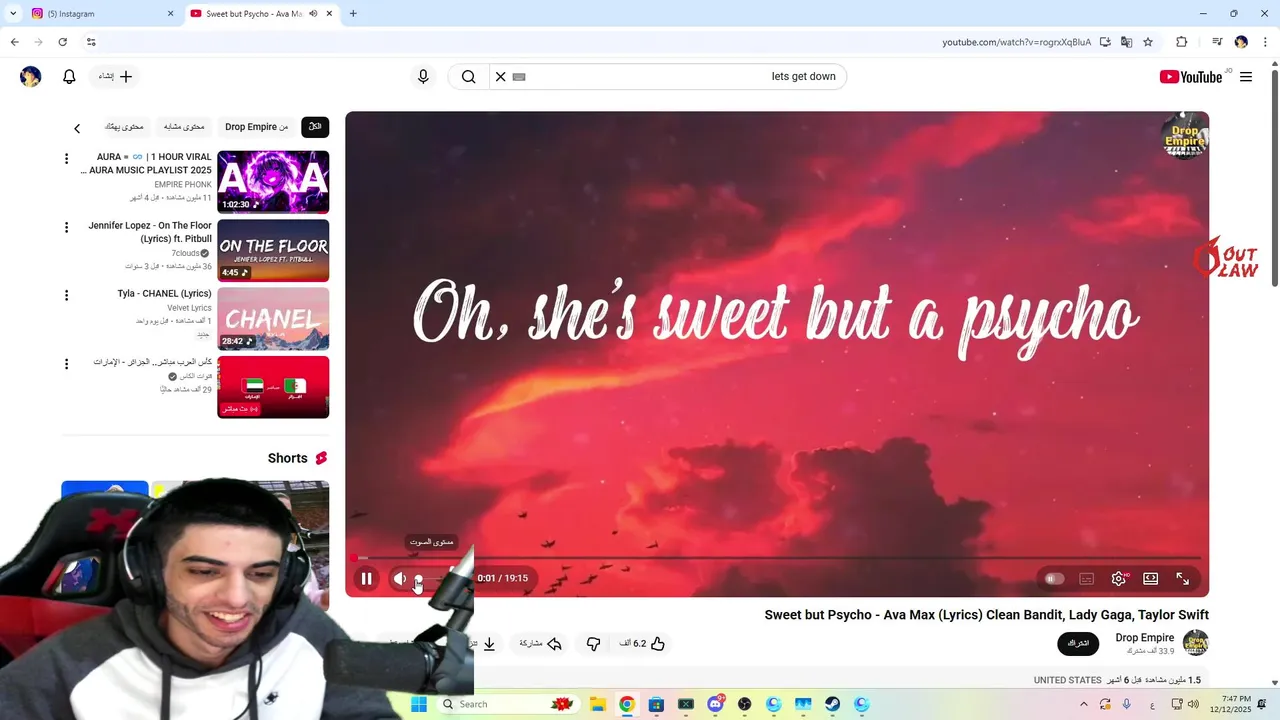1280x720 pixels.
Task: Open options menu for Arab Cup live video
Action: click(x=67, y=363)
